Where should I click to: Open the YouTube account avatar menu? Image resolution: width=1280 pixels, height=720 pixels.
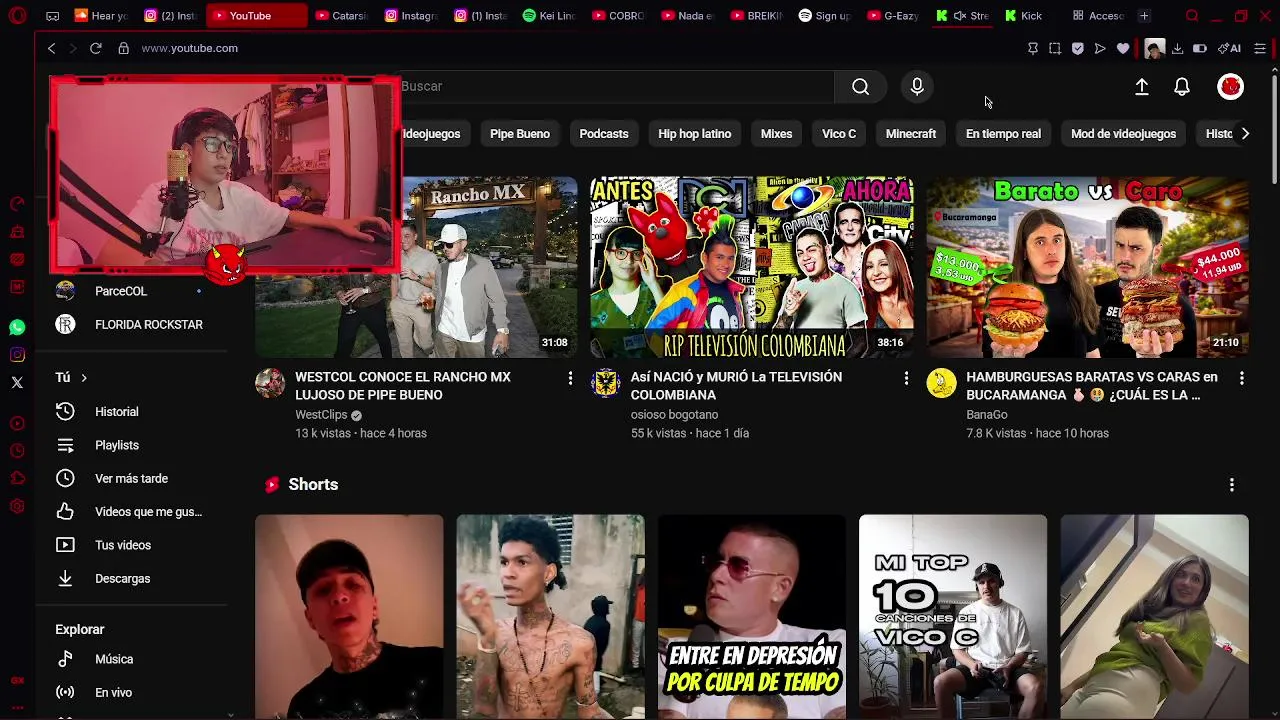[1230, 87]
